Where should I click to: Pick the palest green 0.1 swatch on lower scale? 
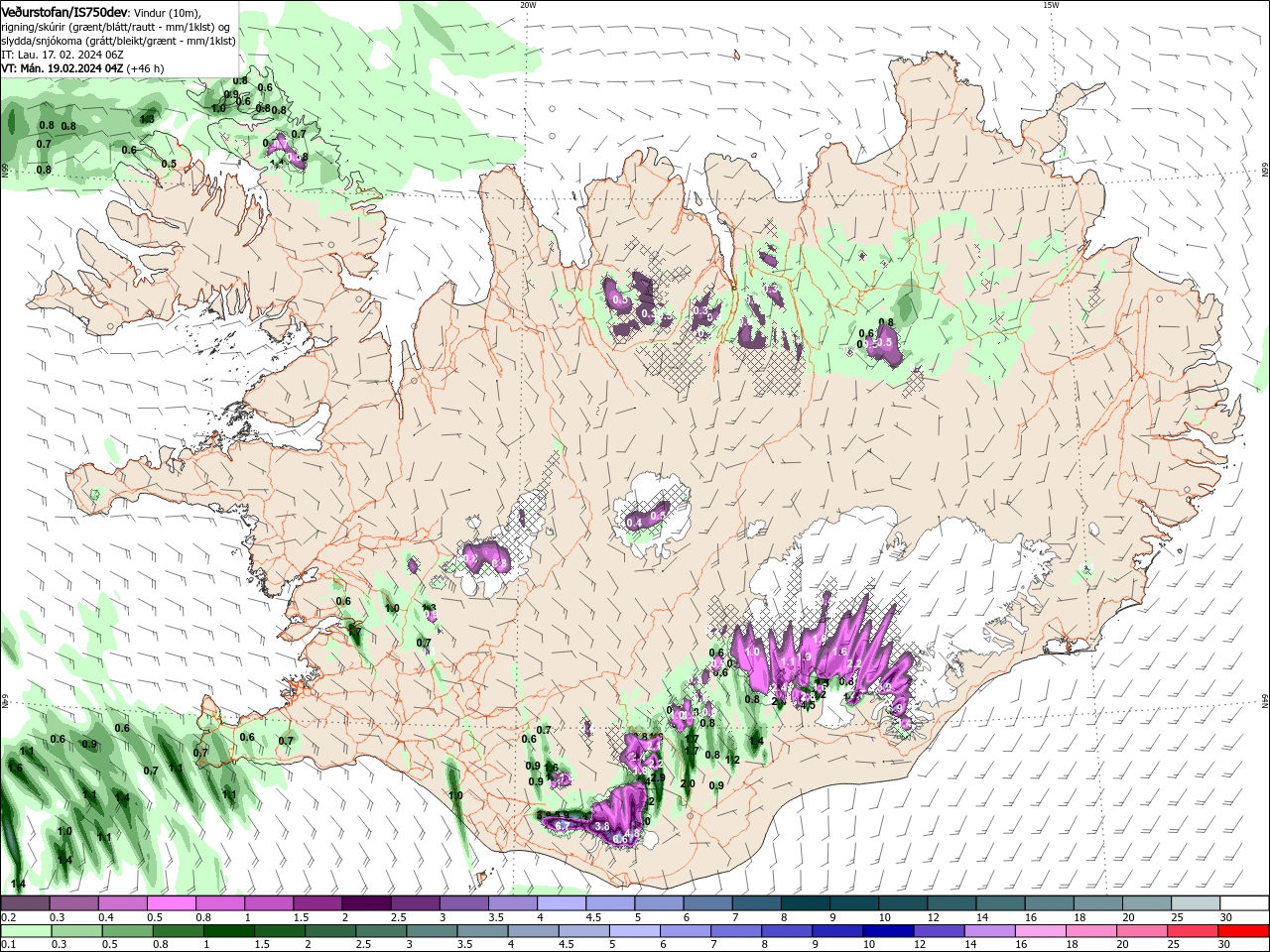(25, 931)
